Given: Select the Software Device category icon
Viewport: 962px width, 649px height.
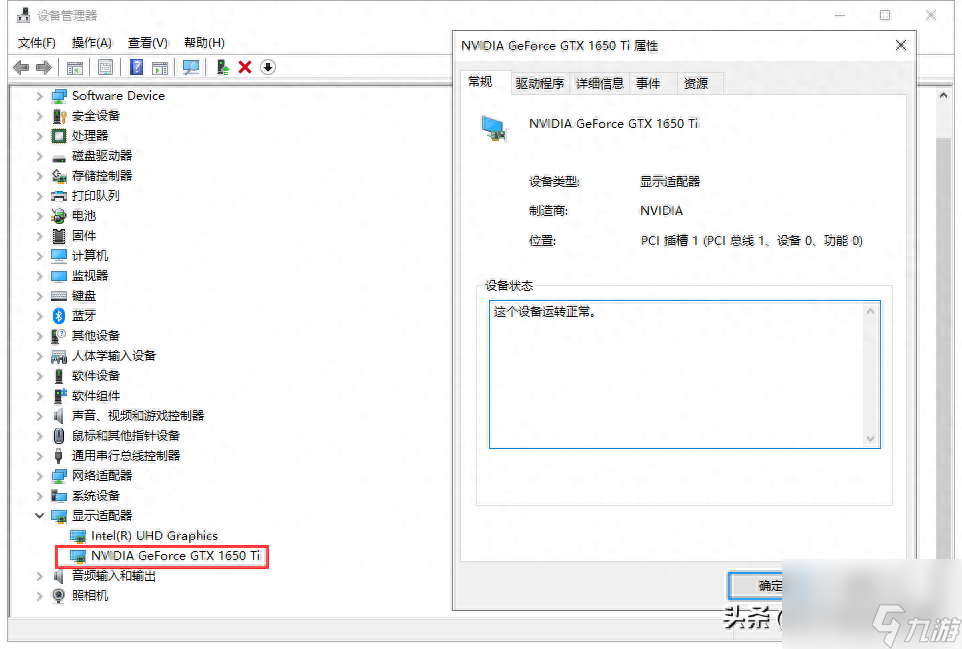Looking at the screenshot, I should (x=59, y=96).
